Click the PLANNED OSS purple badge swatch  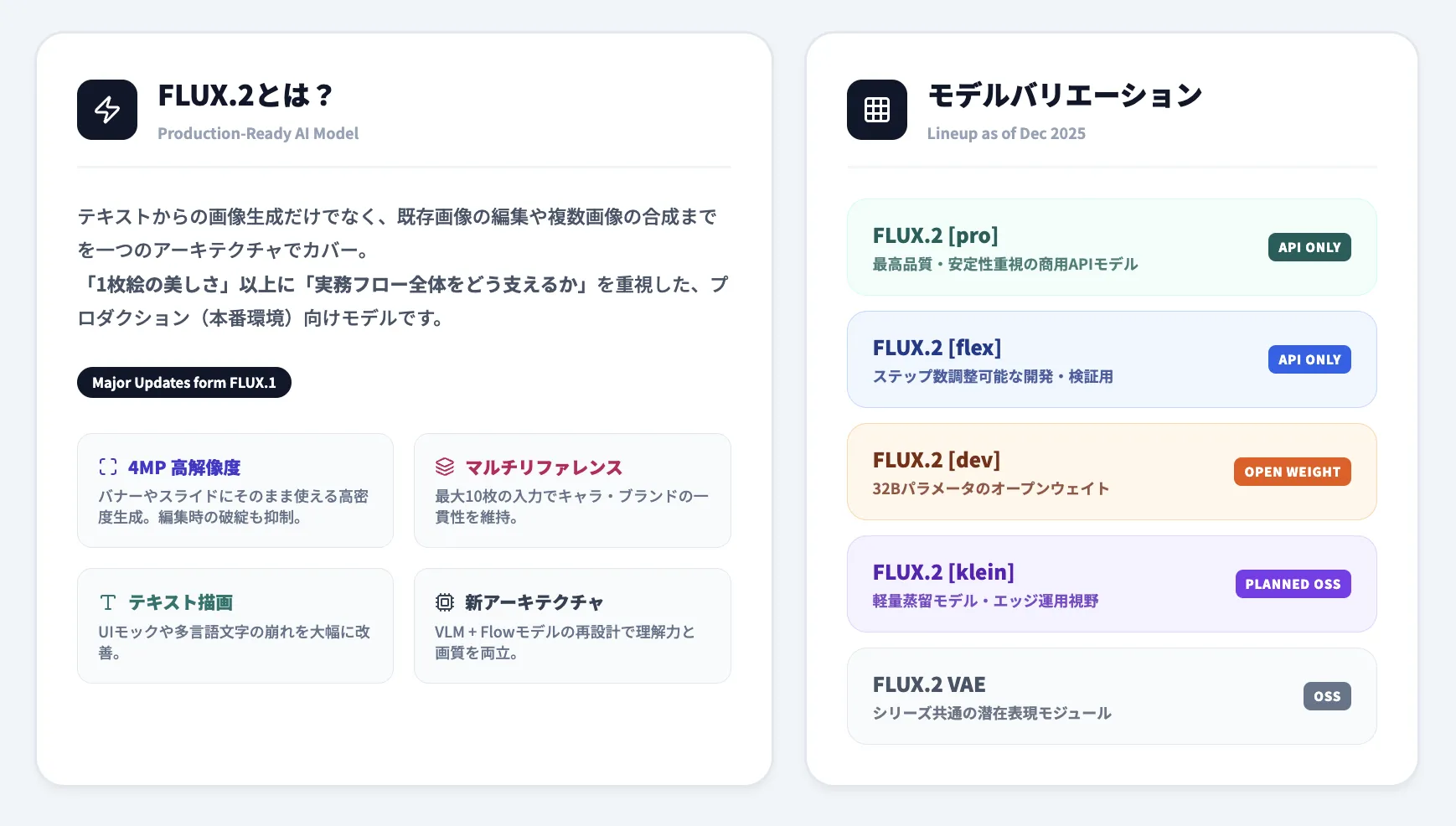pos(1293,584)
